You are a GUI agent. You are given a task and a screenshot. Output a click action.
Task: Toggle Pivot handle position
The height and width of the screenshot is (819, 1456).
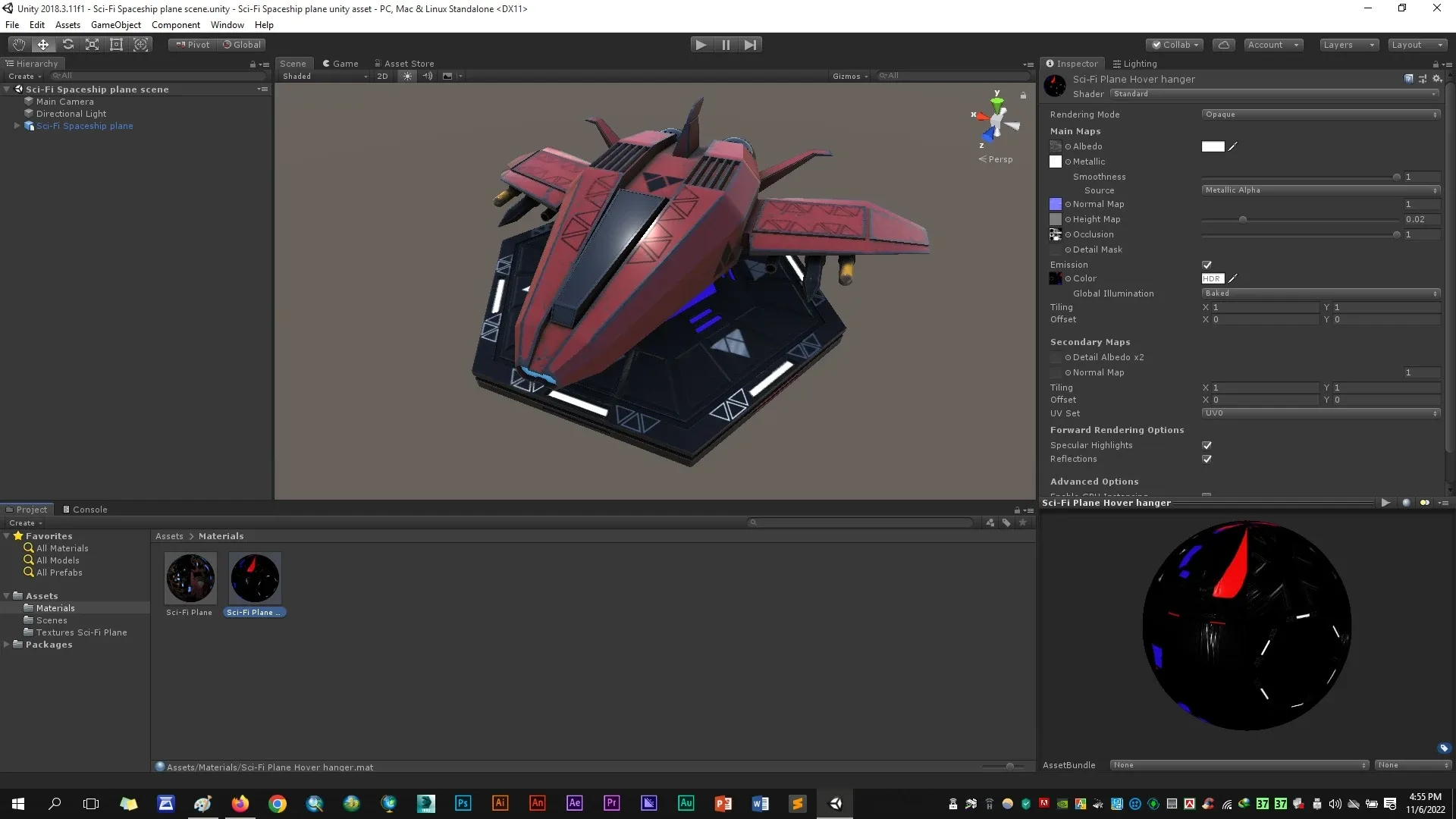pos(193,45)
